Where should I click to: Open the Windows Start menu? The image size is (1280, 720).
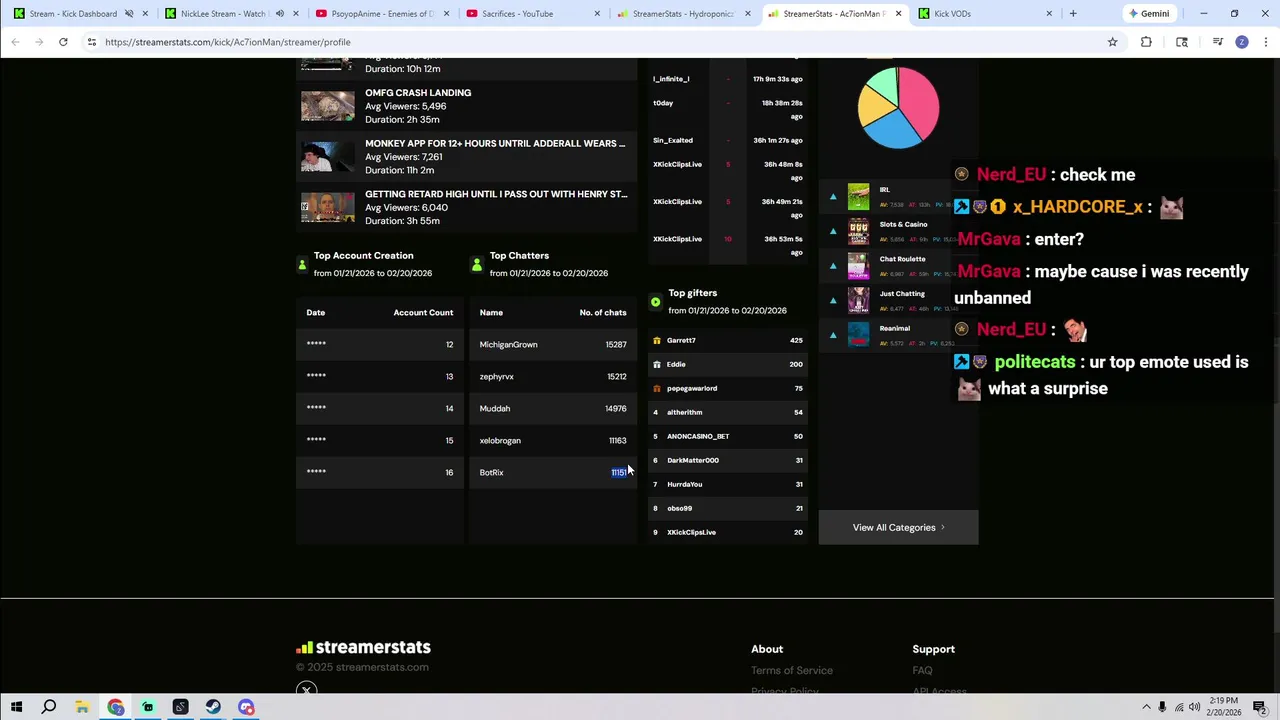tap(16, 707)
